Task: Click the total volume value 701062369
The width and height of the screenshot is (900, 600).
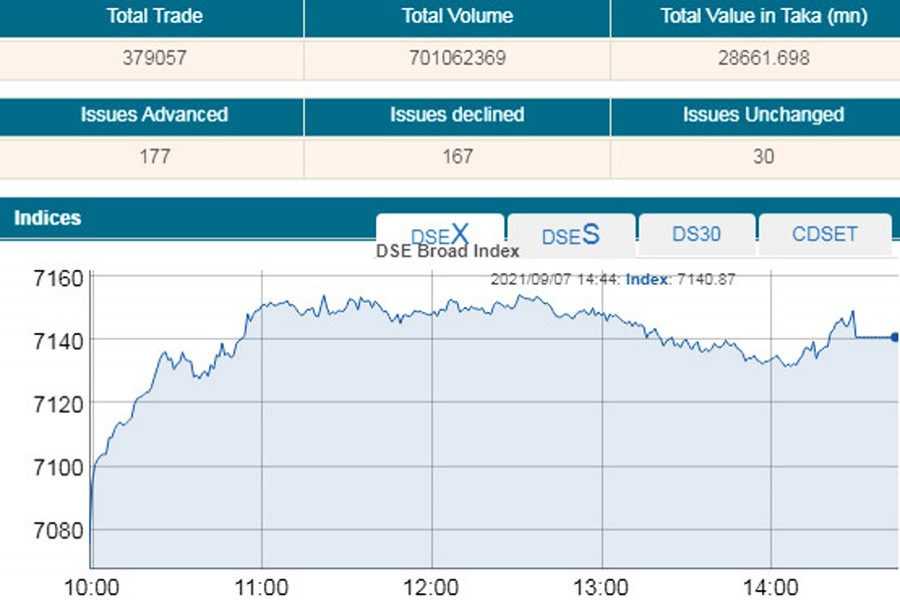Action: tap(457, 57)
